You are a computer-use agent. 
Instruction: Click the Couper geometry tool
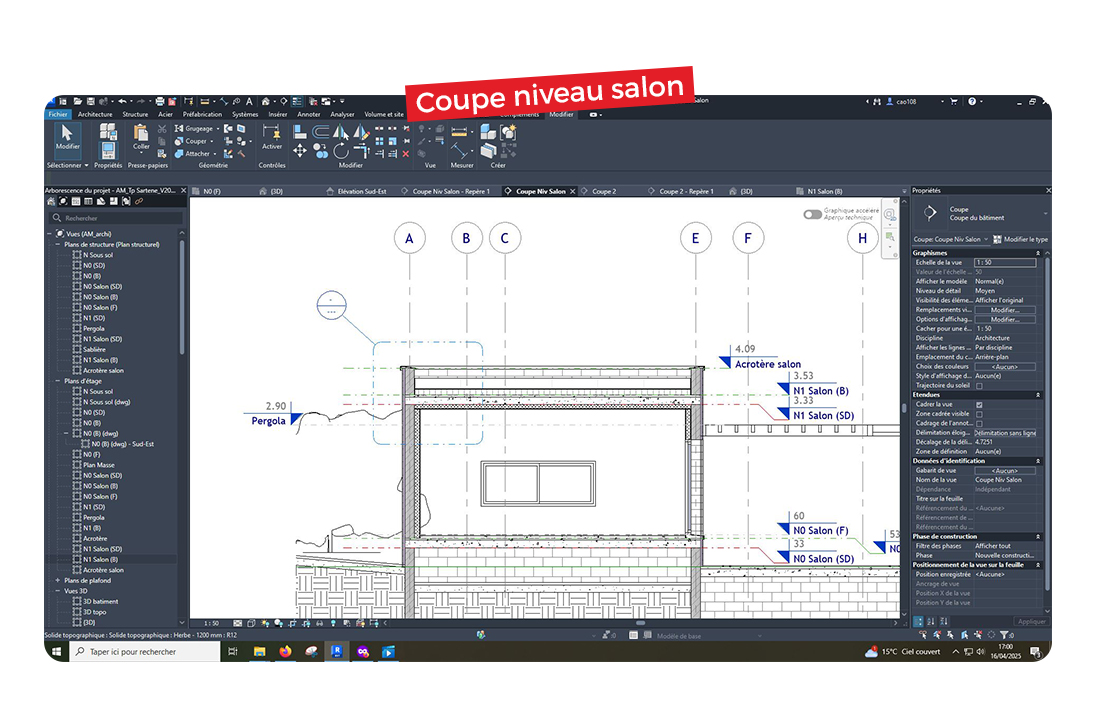(191, 141)
